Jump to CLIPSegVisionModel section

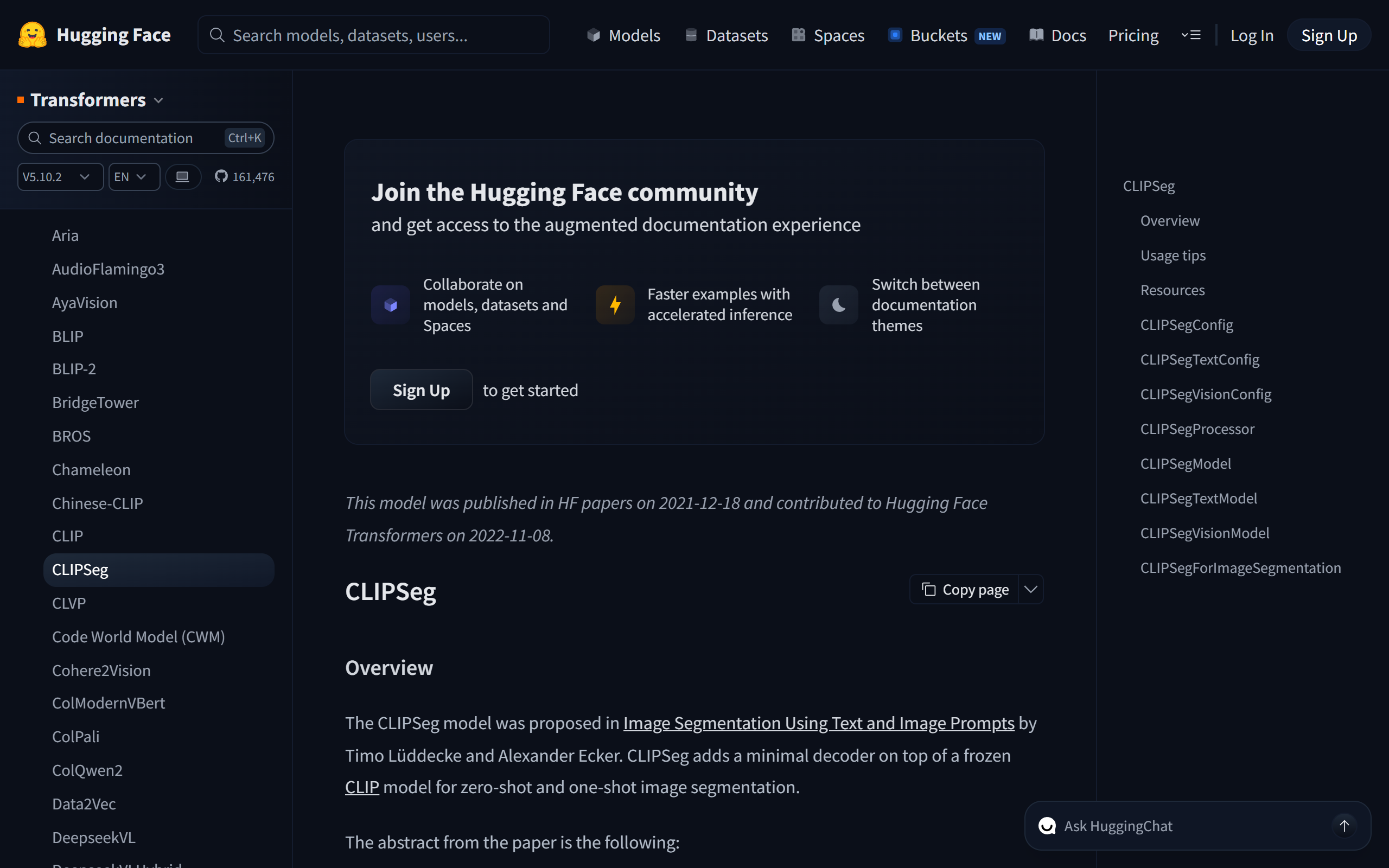click(1205, 533)
